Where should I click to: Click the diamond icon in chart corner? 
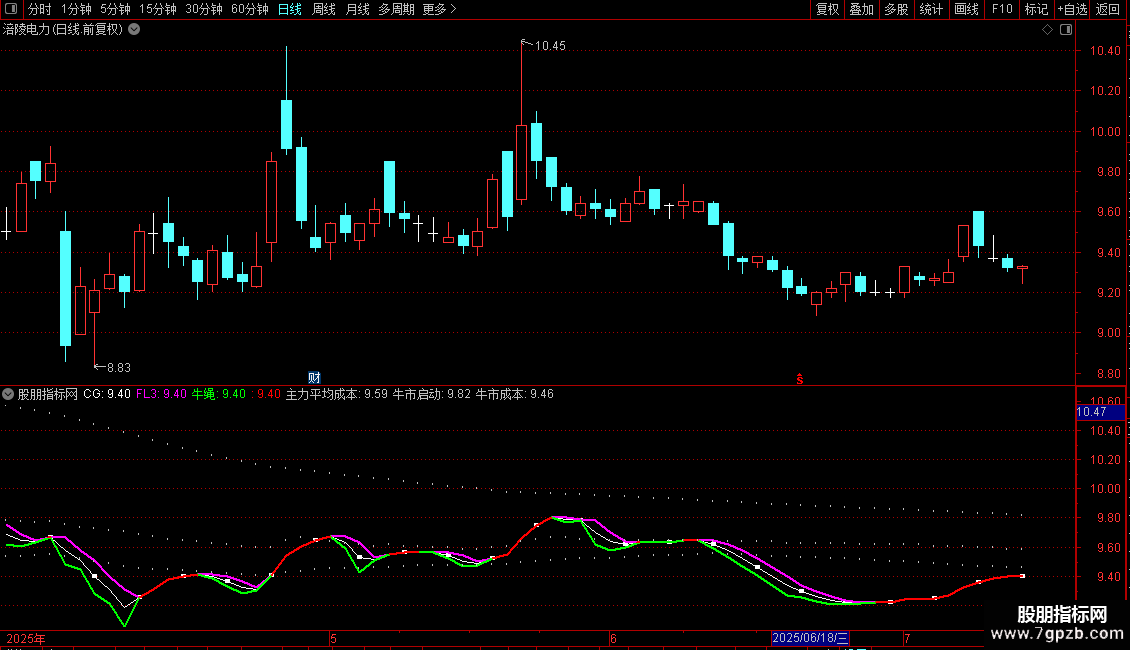[x=1047, y=30]
